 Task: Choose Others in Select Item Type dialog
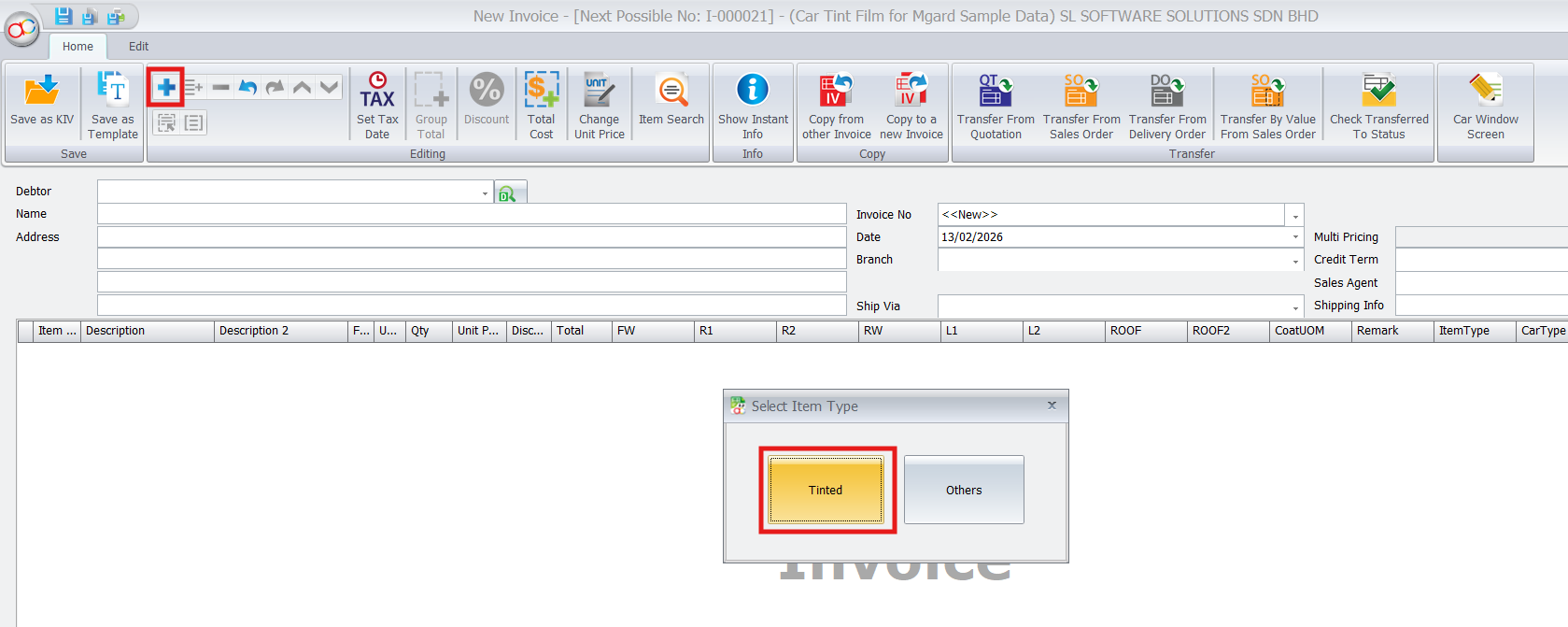click(x=964, y=490)
